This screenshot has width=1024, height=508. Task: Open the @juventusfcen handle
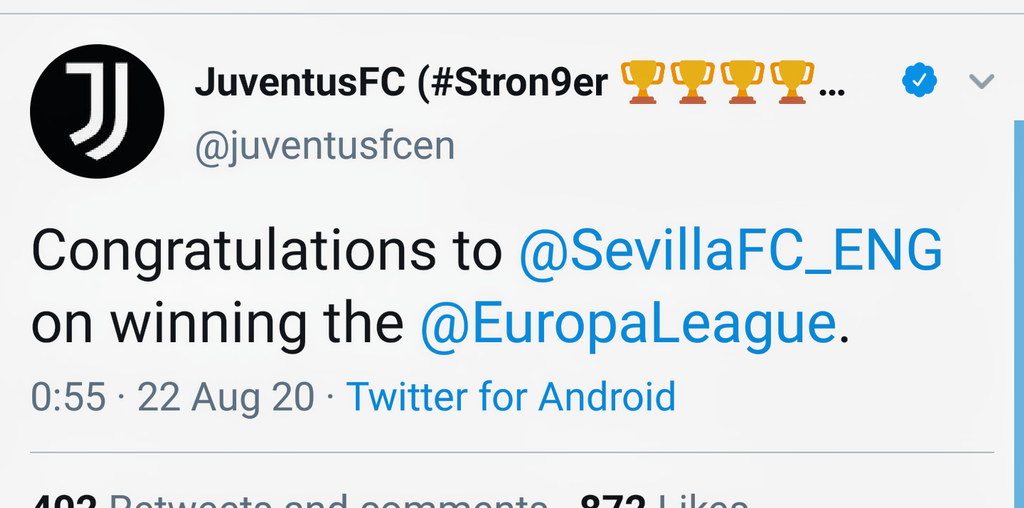pyautogui.click(x=325, y=147)
